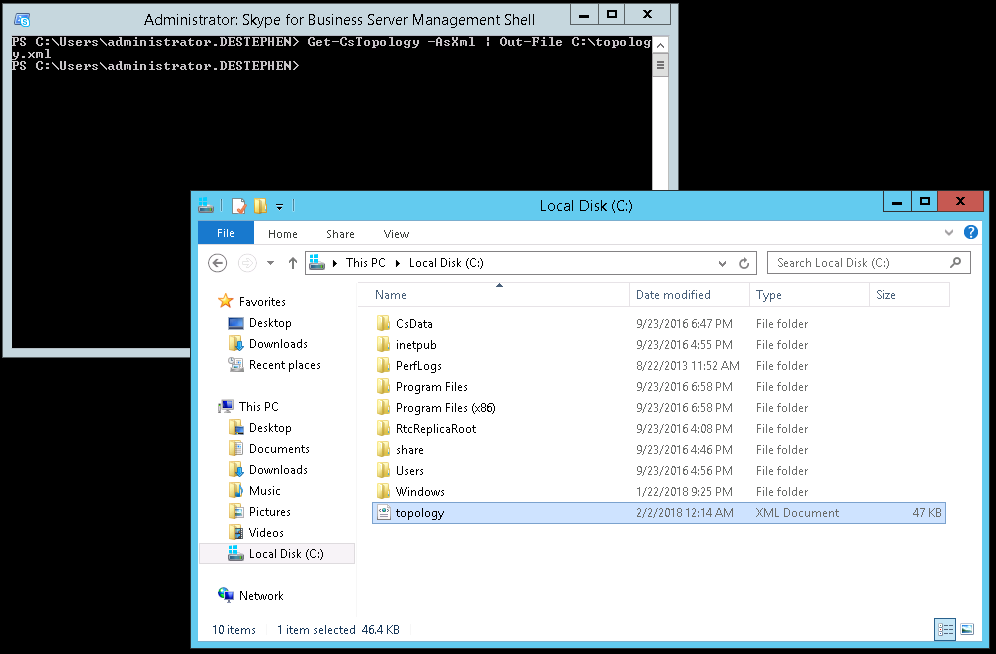Go up one folder level with Up arrow
Viewport: 996px width, 654px height.
pos(293,263)
